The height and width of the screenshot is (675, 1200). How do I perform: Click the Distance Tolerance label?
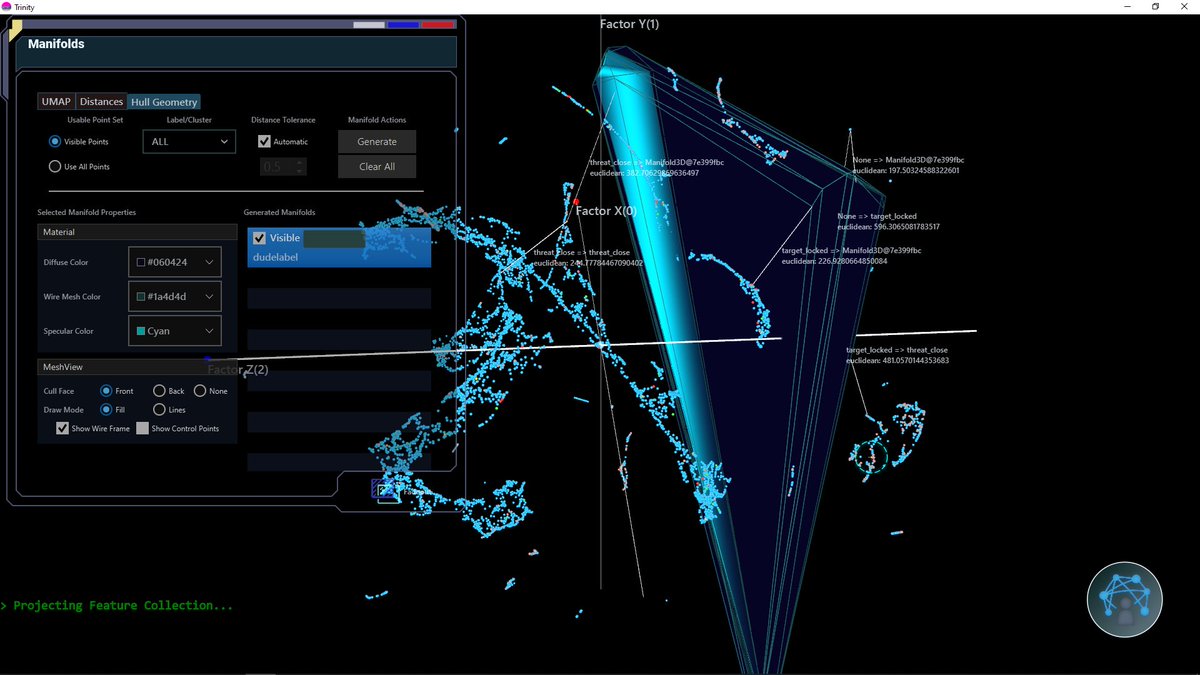point(283,120)
